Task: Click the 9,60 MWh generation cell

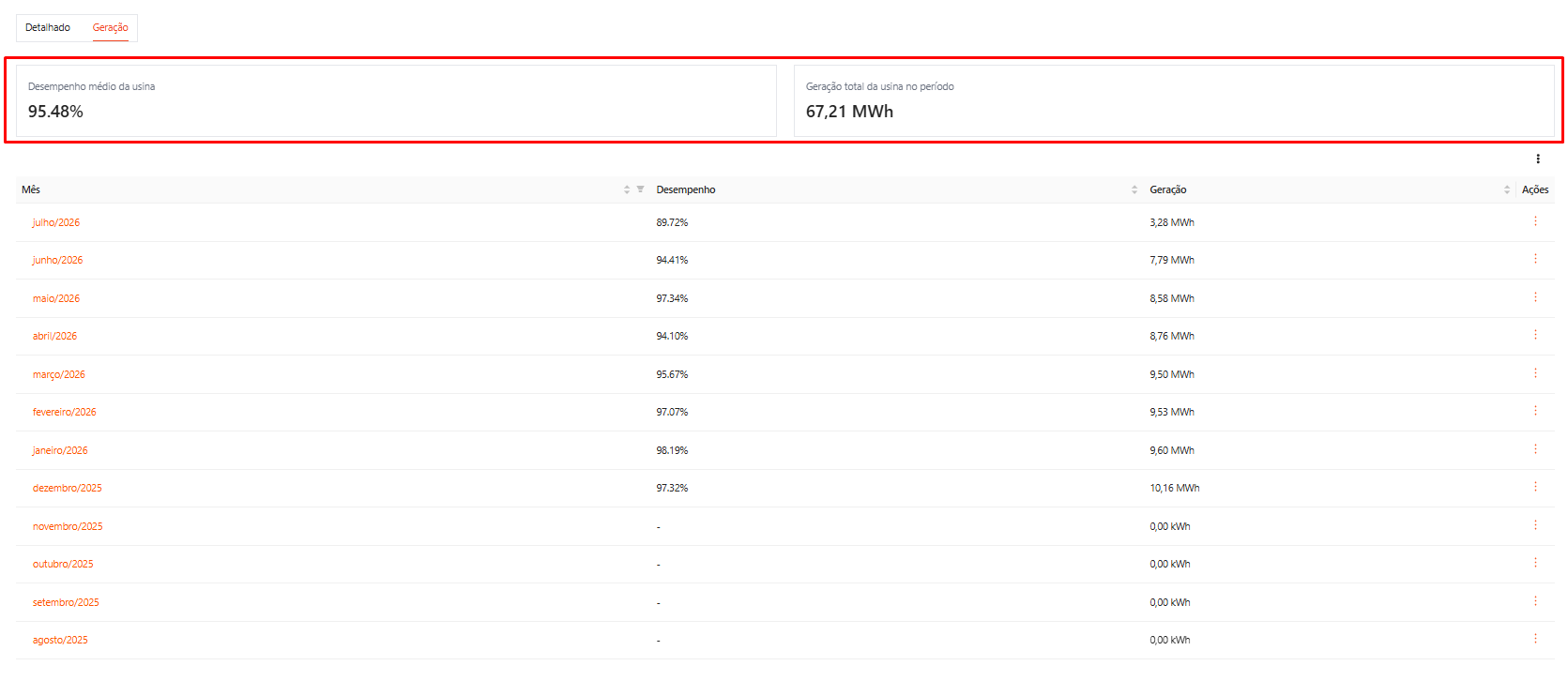Action: click(x=1172, y=451)
